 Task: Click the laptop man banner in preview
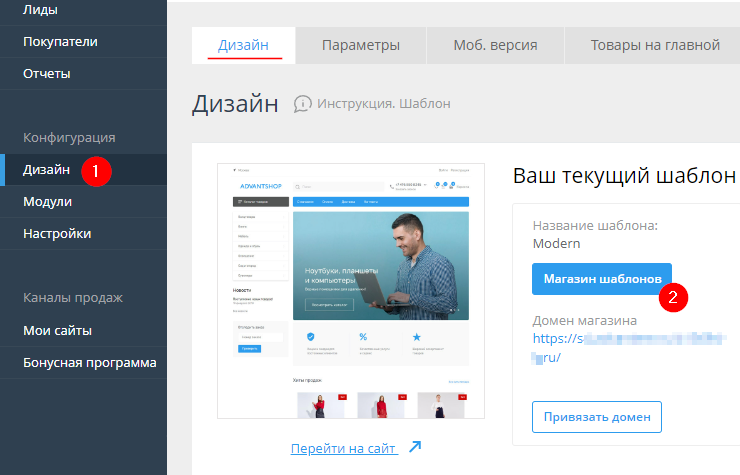380,265
